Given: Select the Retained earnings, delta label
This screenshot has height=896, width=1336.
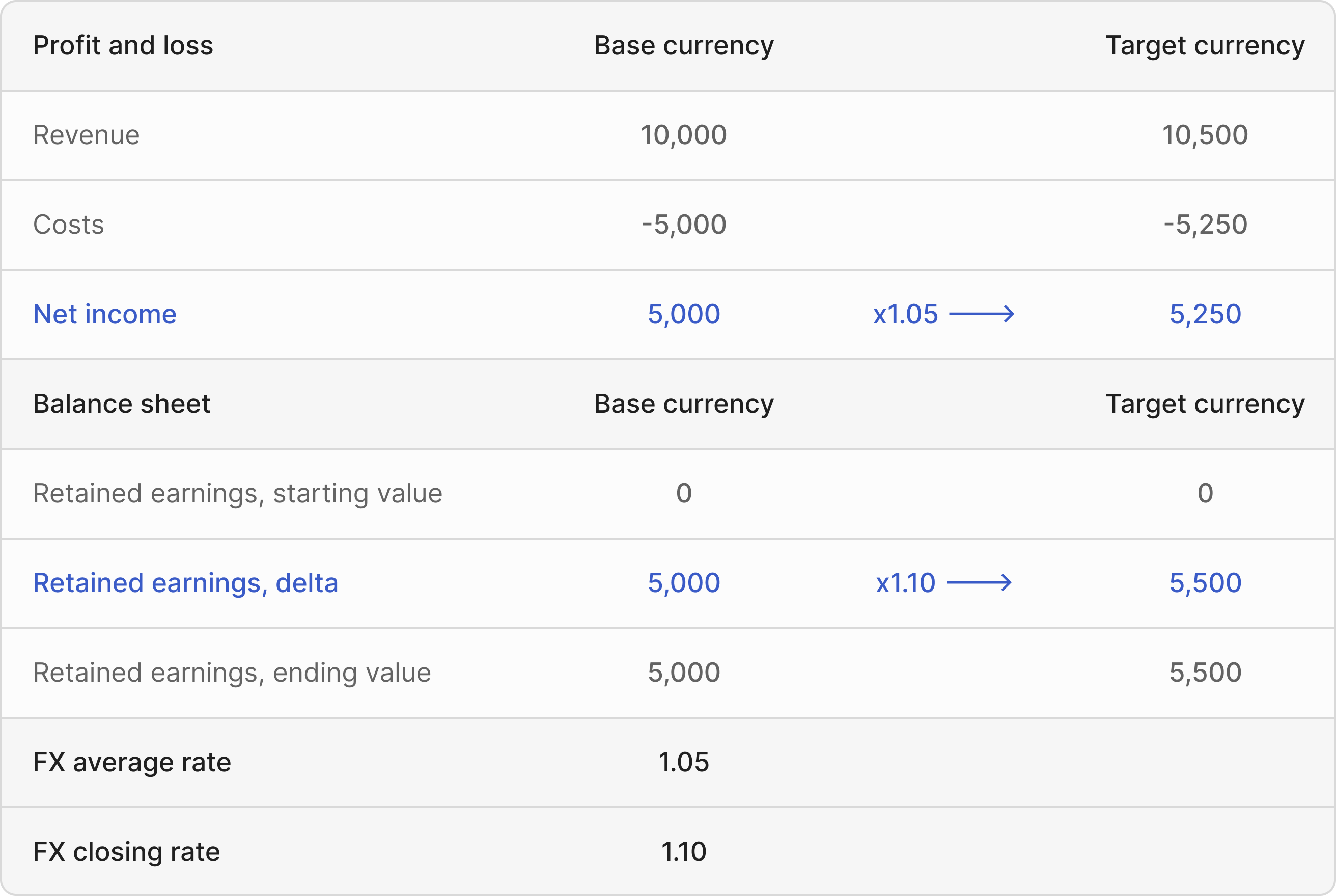Looking at the screenshot, I should pyautogui.click(x=185, y=583).
